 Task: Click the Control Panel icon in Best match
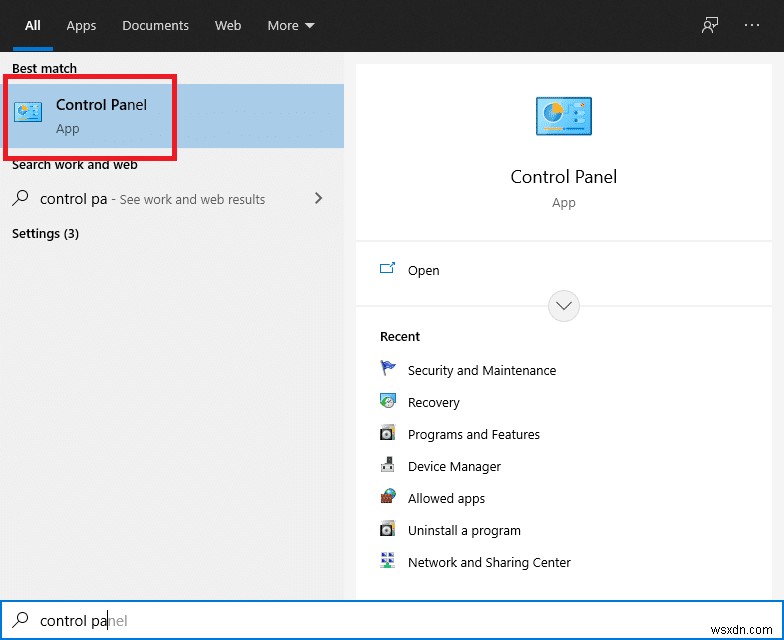(28, 112)
